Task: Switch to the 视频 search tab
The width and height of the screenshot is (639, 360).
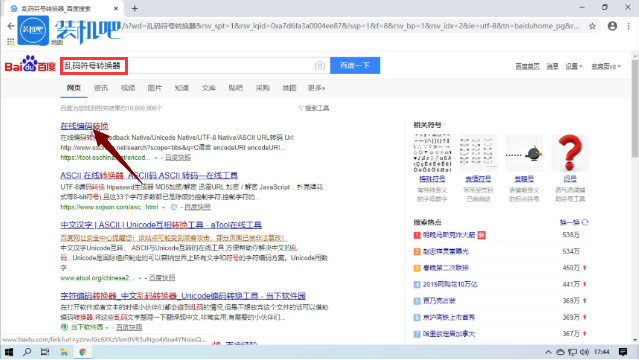Action: [x=128, y=88]
